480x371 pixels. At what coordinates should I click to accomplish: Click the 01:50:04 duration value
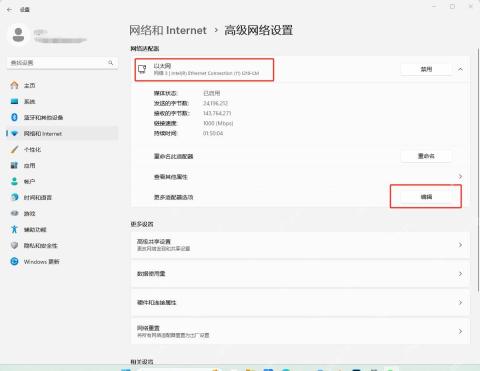[x=213, y=133]
